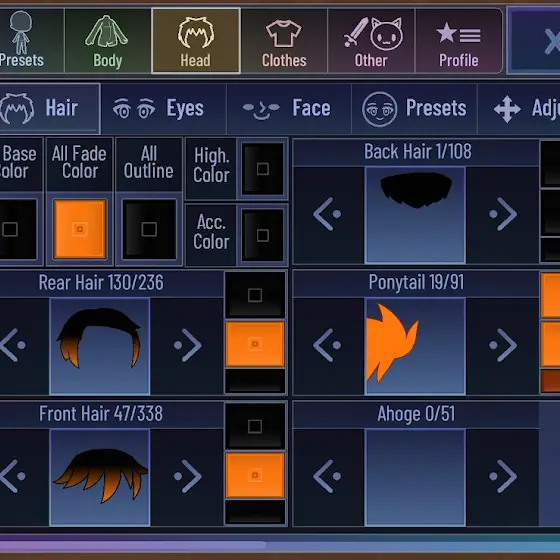Switch to the Face sub-tab

(x=289, y=108)
